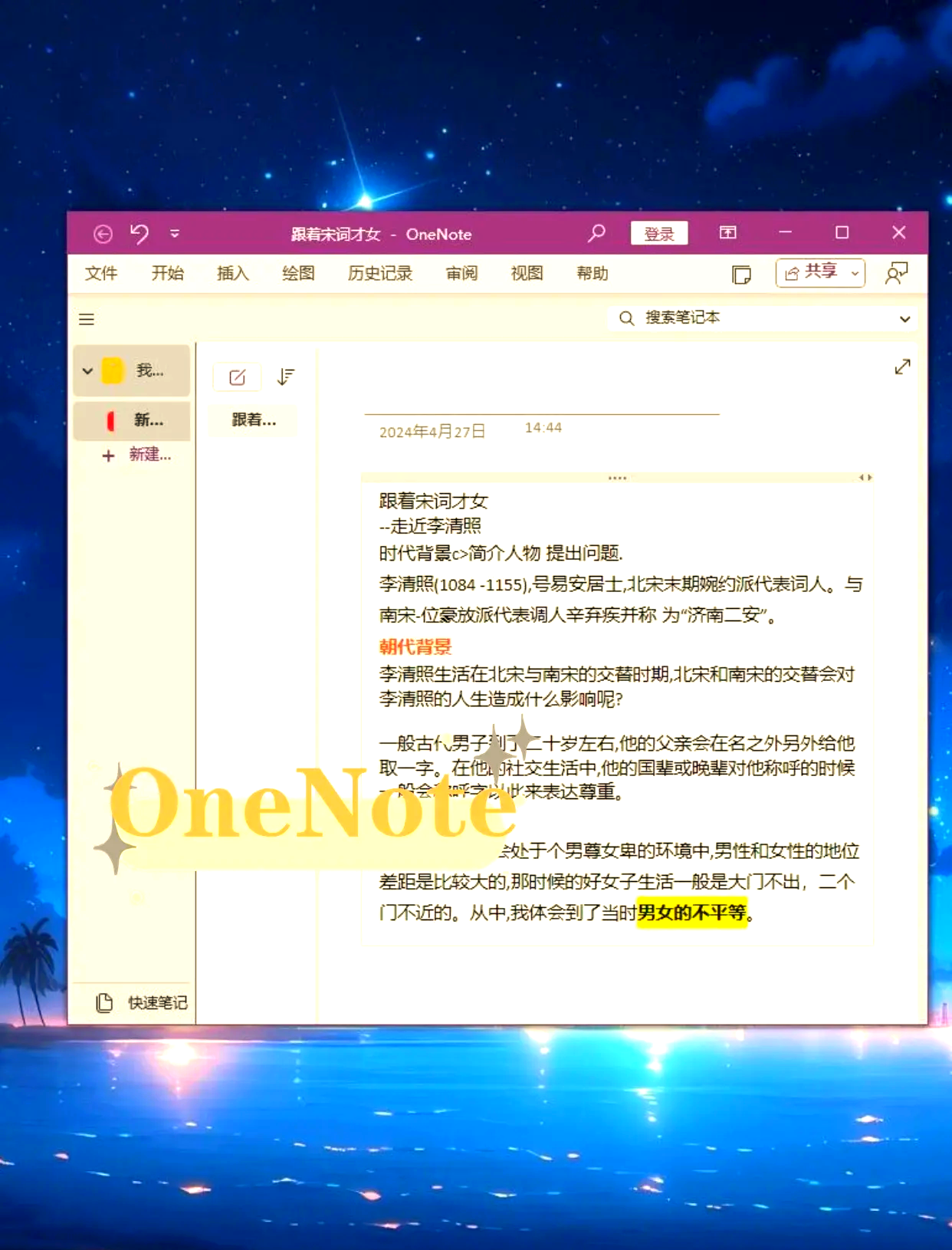Click the sticky notes feed icon
This screenshot has height=1250, width=952.
coord(741,275)
